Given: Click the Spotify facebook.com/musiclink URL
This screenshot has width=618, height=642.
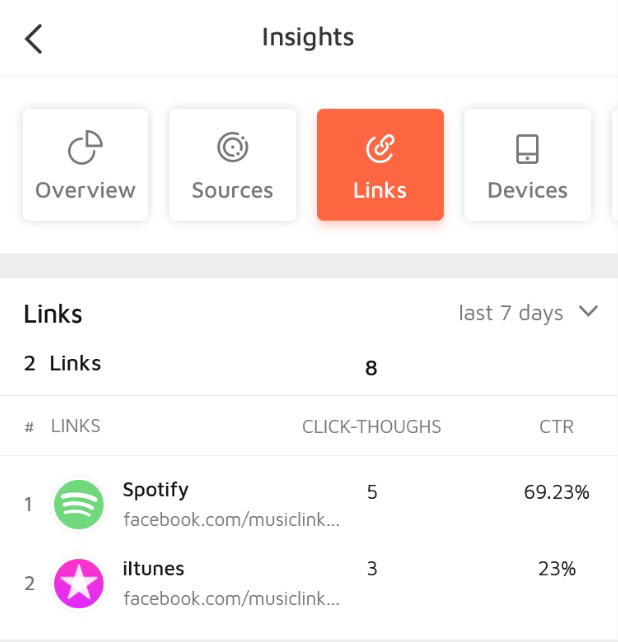Looking at the screenshot, I should 231,520.
